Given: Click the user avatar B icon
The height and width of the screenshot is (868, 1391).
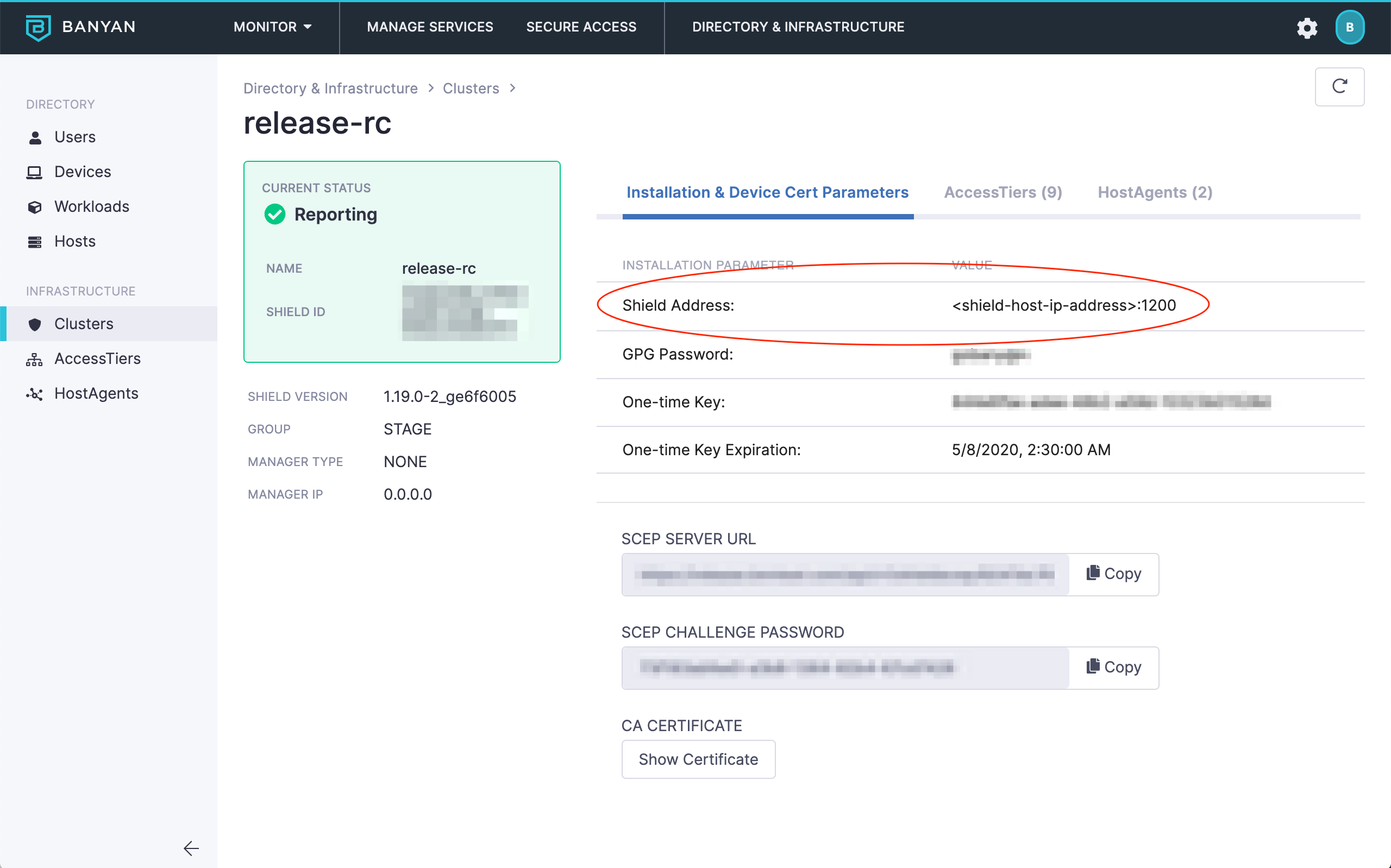Looking at the screenshot, I should pyautogui.click(x=1349, y=28).
